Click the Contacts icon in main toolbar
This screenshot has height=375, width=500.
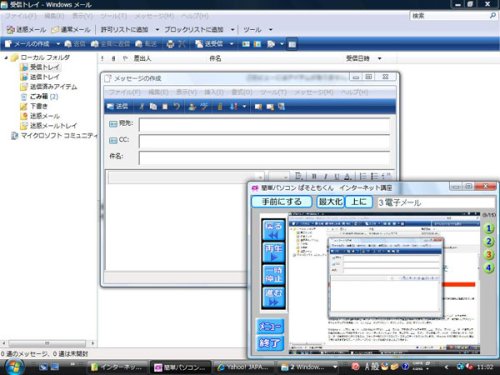(246, 44)
